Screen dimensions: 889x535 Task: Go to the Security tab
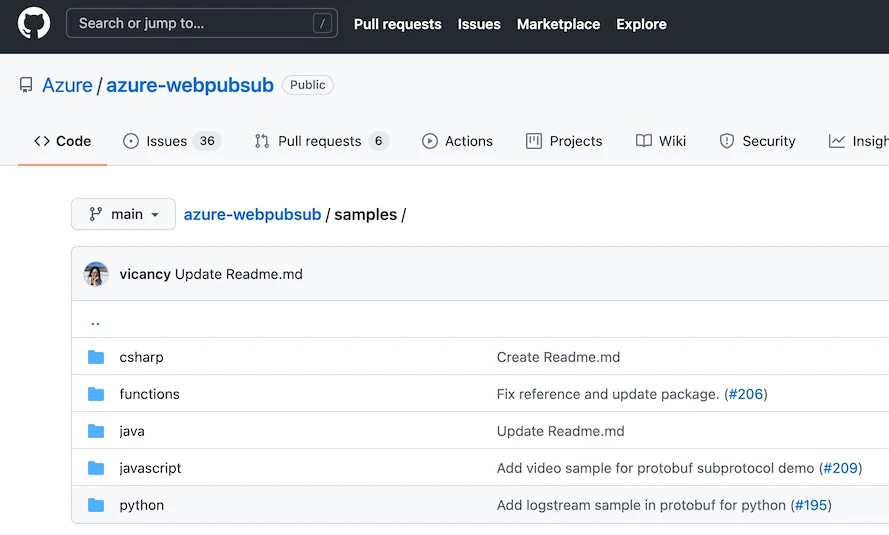point(757,141)
